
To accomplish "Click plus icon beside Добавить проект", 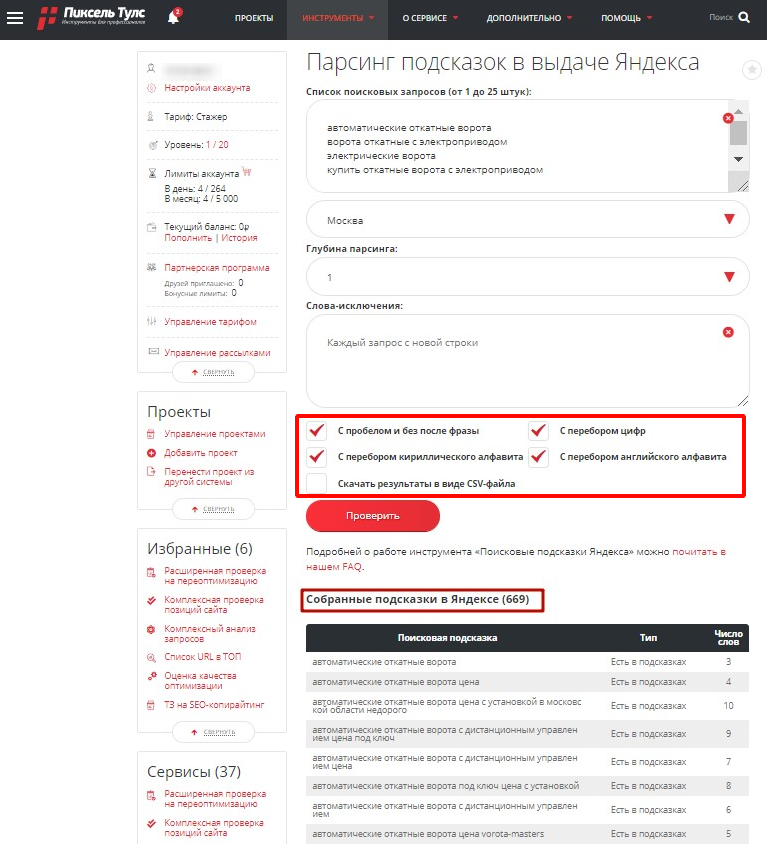I will (151, 453).
